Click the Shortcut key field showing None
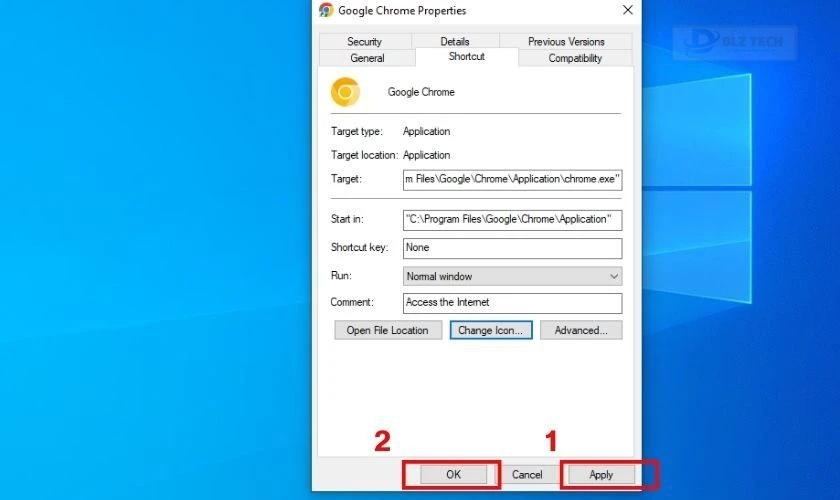This screenshot has height=500, width=840. pos(512,248)
